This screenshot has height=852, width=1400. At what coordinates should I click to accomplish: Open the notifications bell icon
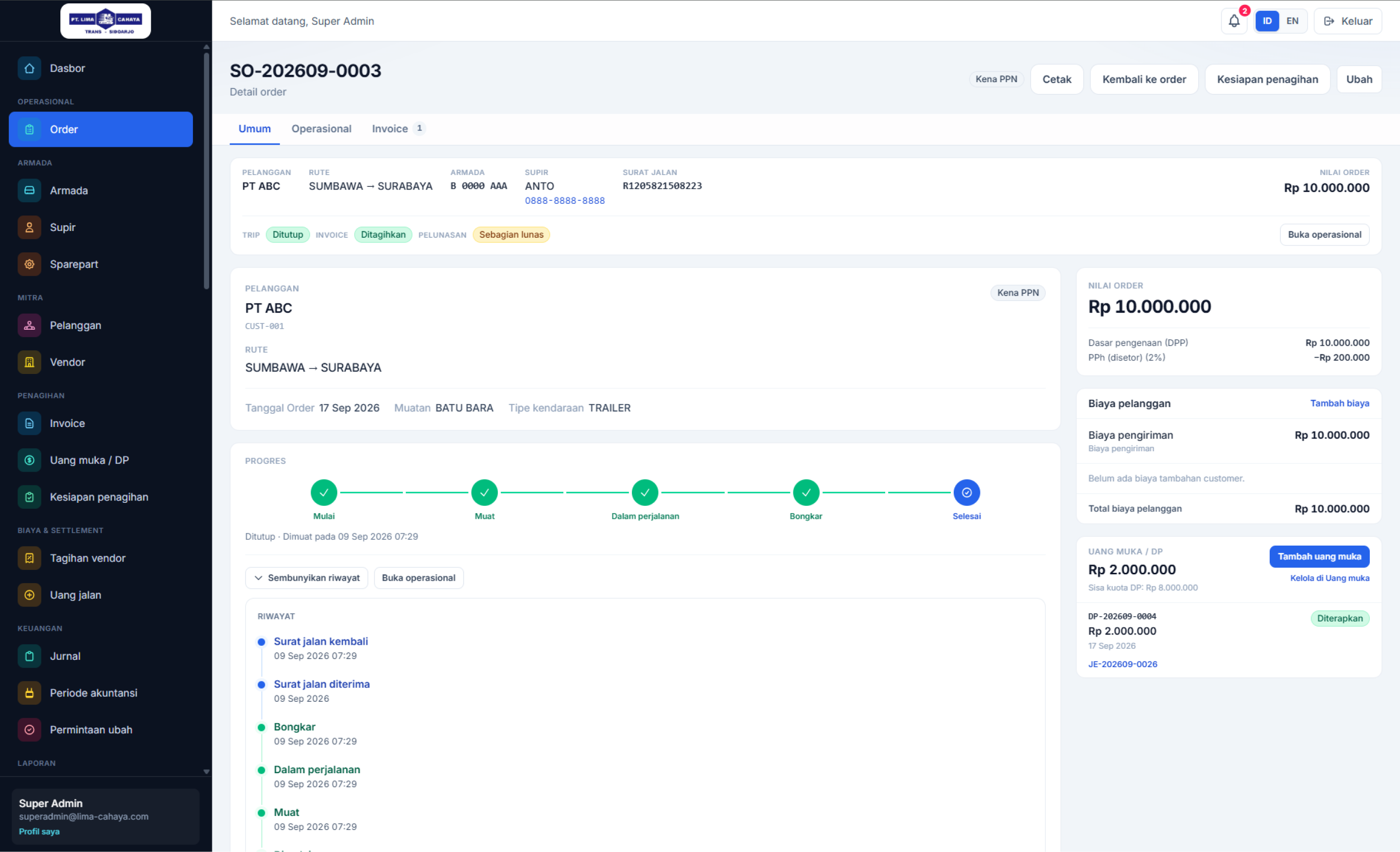(x=1234, y=21)
